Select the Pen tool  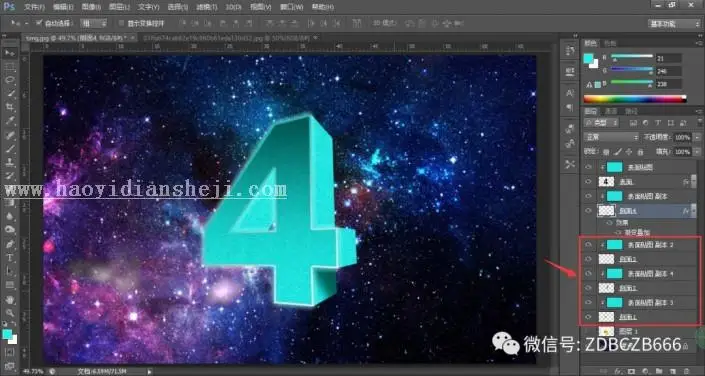point(10,244)
